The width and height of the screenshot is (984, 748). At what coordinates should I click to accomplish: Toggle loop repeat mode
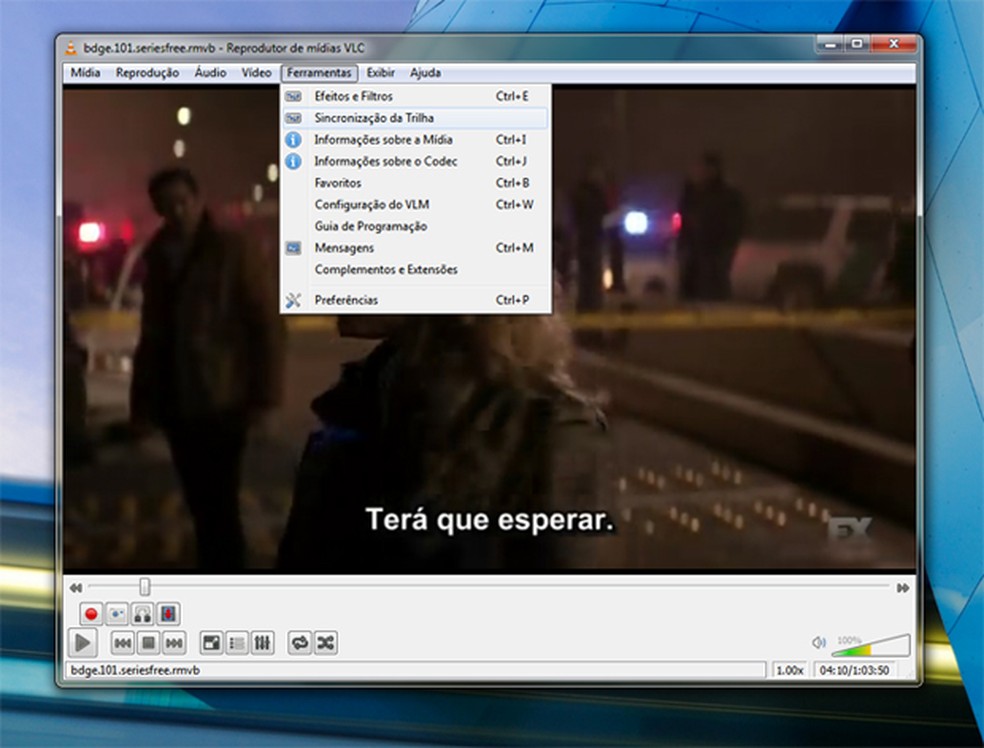[x=300, y=643]
